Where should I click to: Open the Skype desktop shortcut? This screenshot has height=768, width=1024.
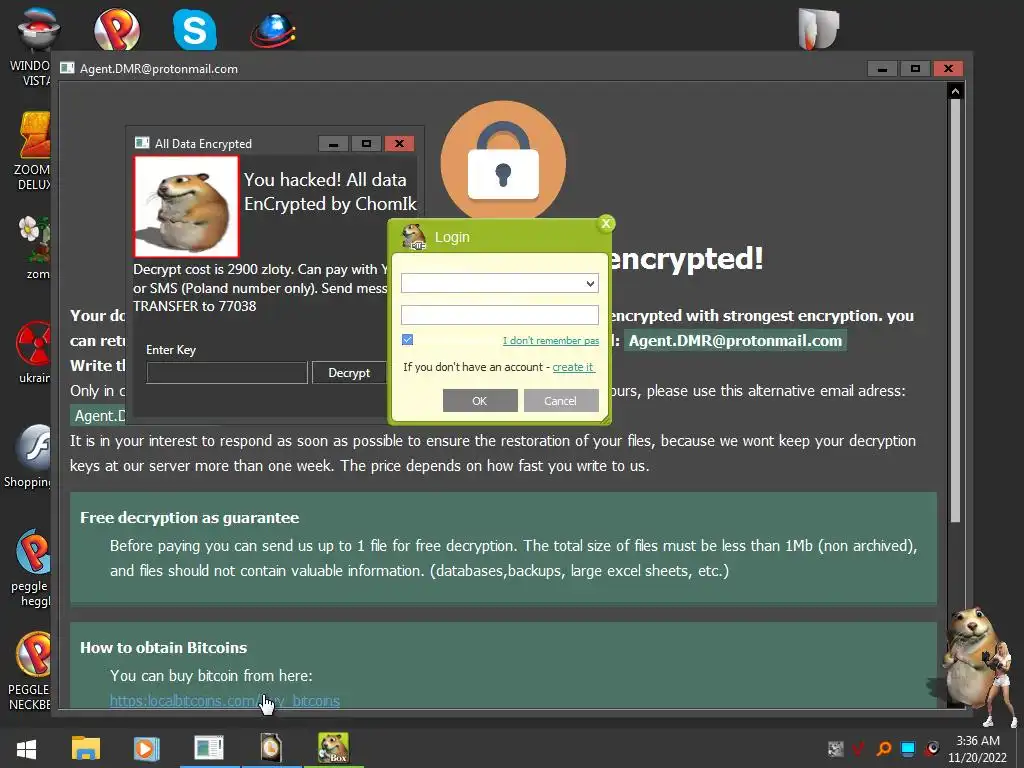(195, 29)
